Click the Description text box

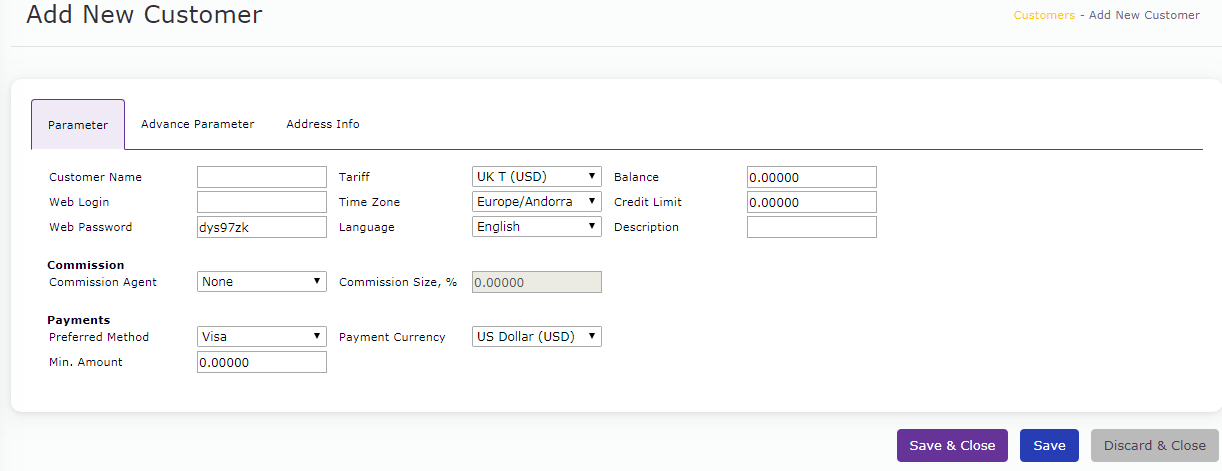tap(811, 227)
